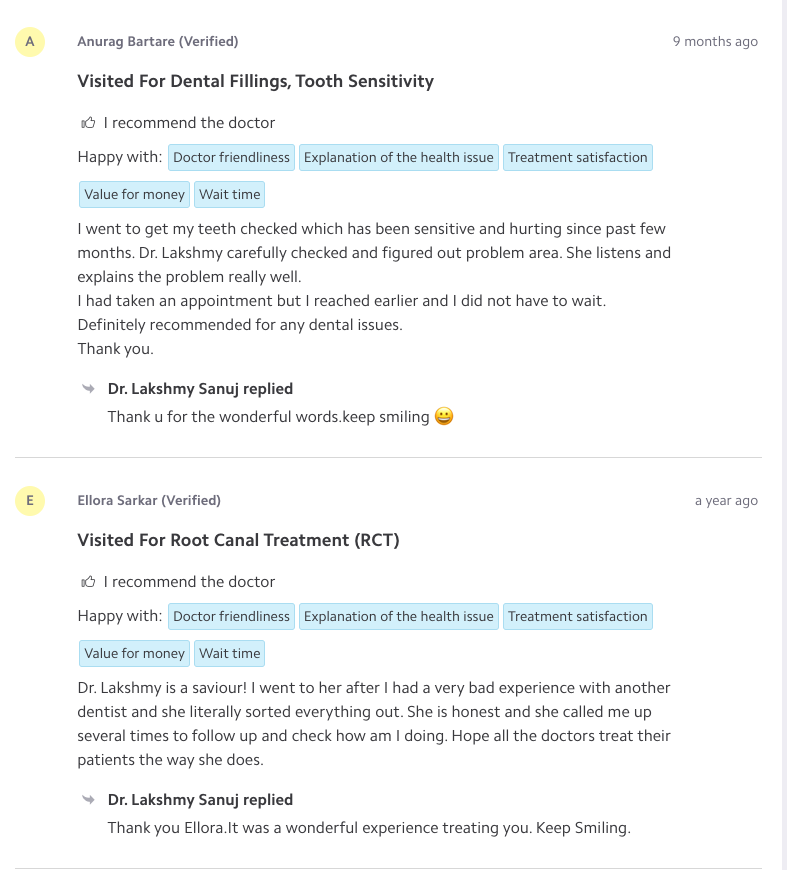This screenshot has height=870, width=787.
Task: Click Value for money tag in Anurag's review
Action: pos(134,194)
